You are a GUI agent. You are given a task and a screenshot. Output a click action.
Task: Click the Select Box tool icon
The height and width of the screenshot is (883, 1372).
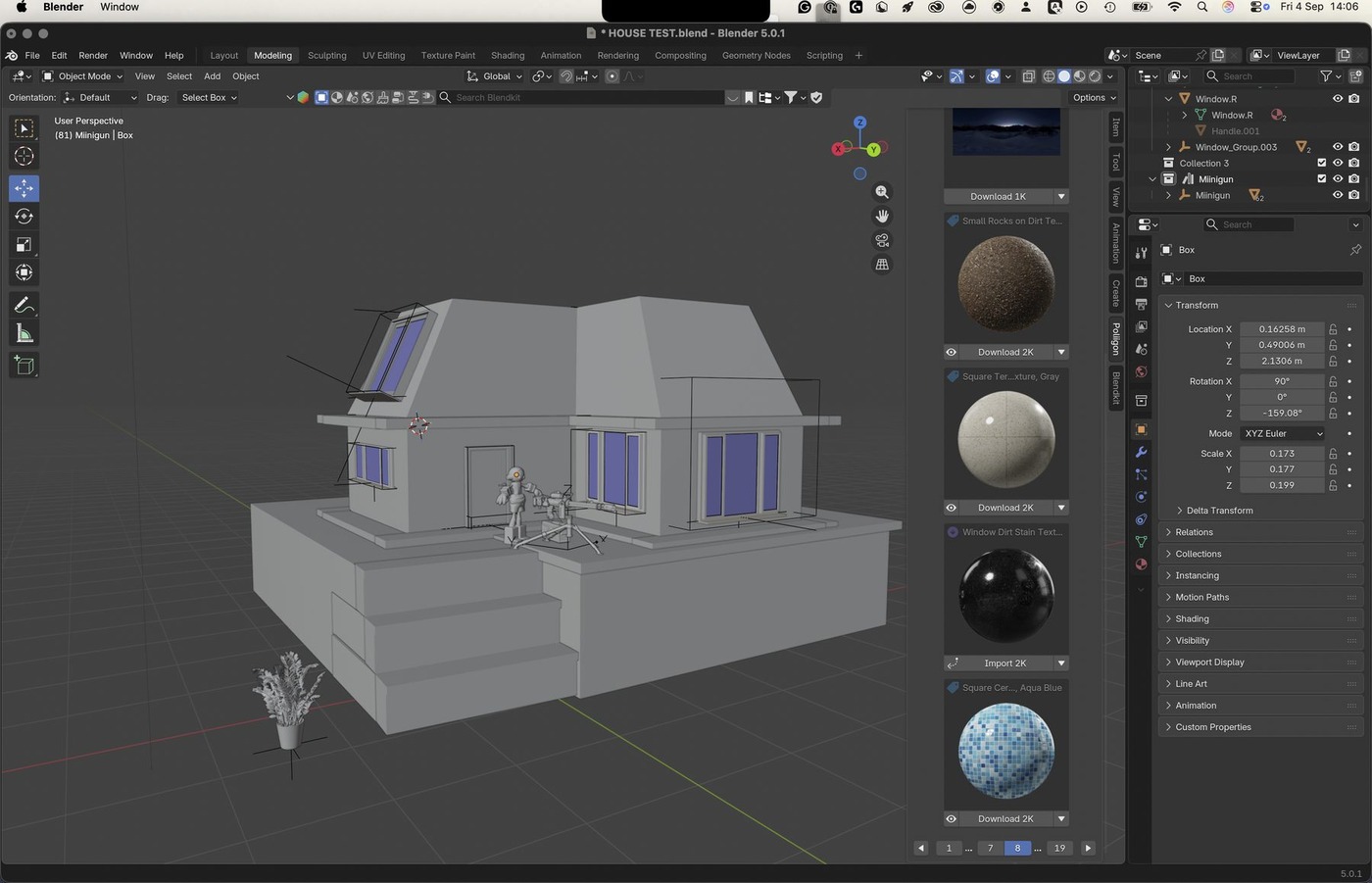(24, 128)
